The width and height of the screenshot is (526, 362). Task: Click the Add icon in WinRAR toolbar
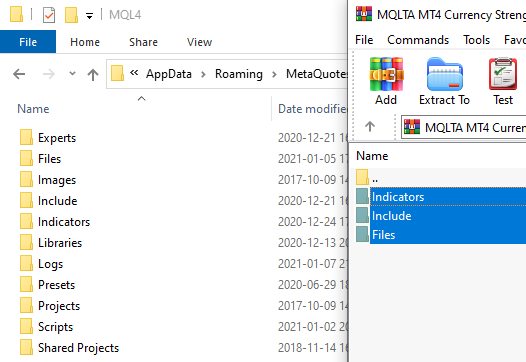pyautogui.click(x=386, y=81)
